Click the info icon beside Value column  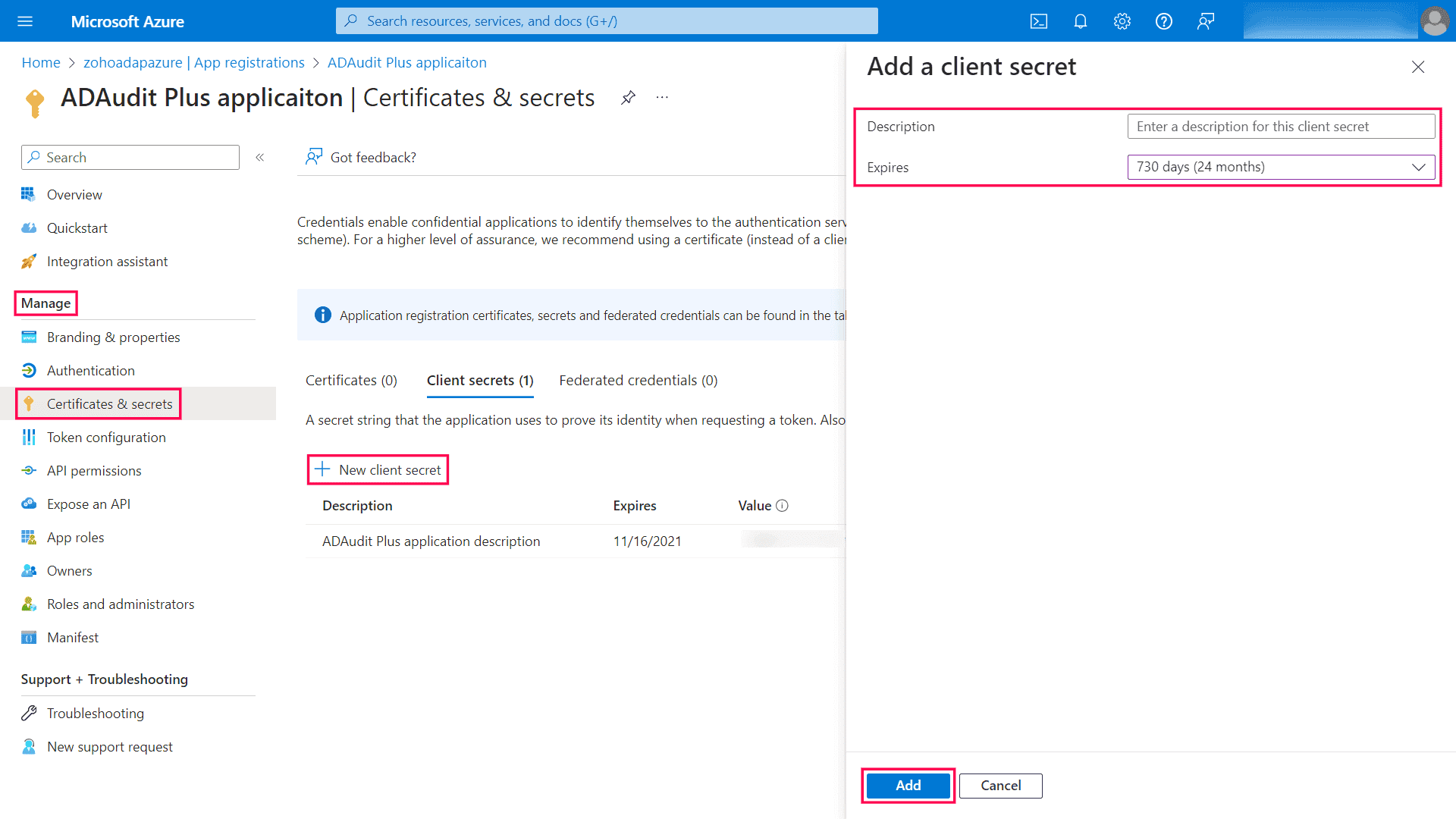coord(784,505)
